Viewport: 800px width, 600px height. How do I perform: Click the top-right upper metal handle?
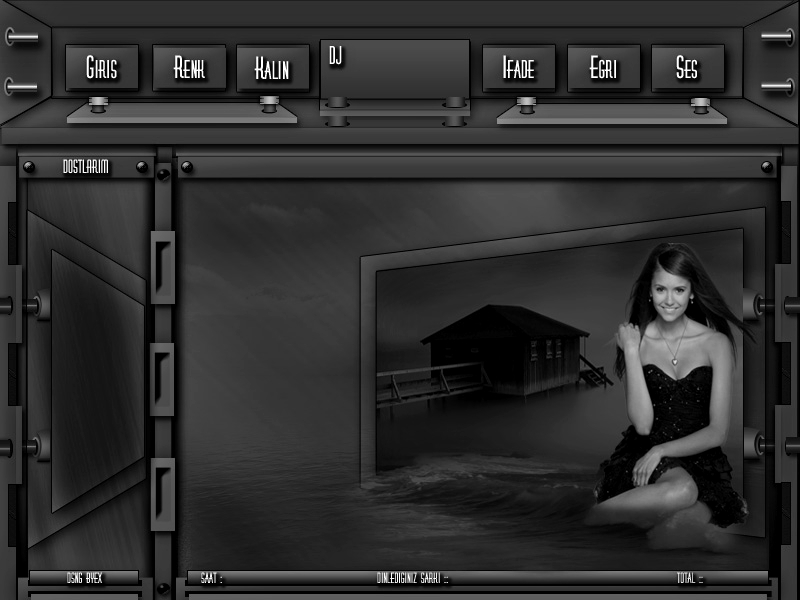[x=776, y=37]
